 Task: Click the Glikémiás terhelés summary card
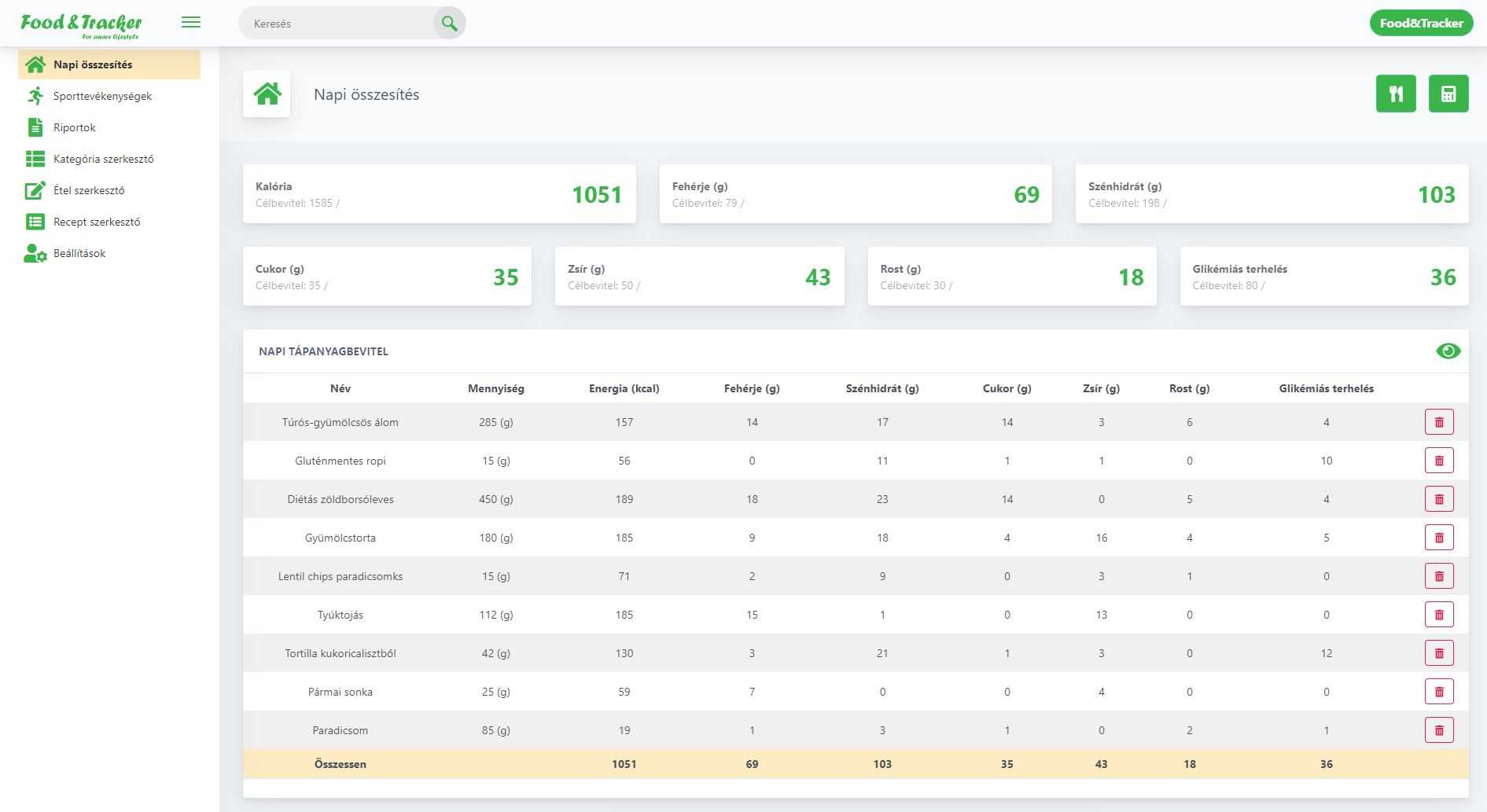click(x=1324, y=276)
